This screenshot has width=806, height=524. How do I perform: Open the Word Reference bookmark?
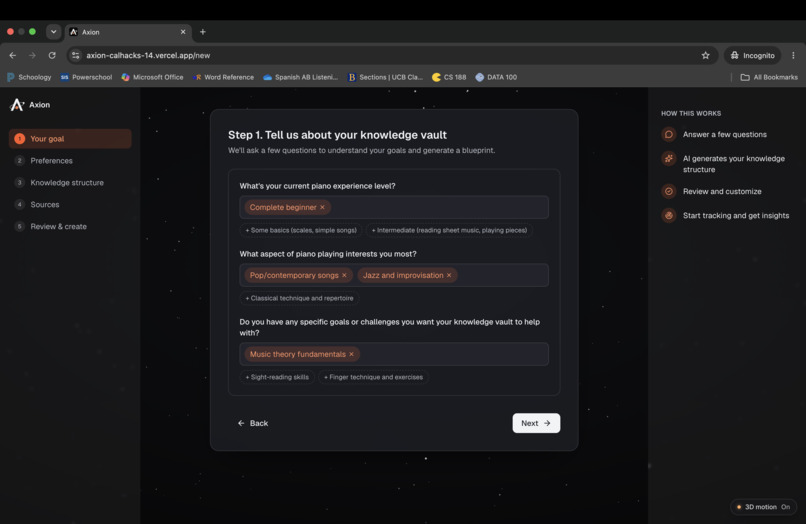[224, 77]
